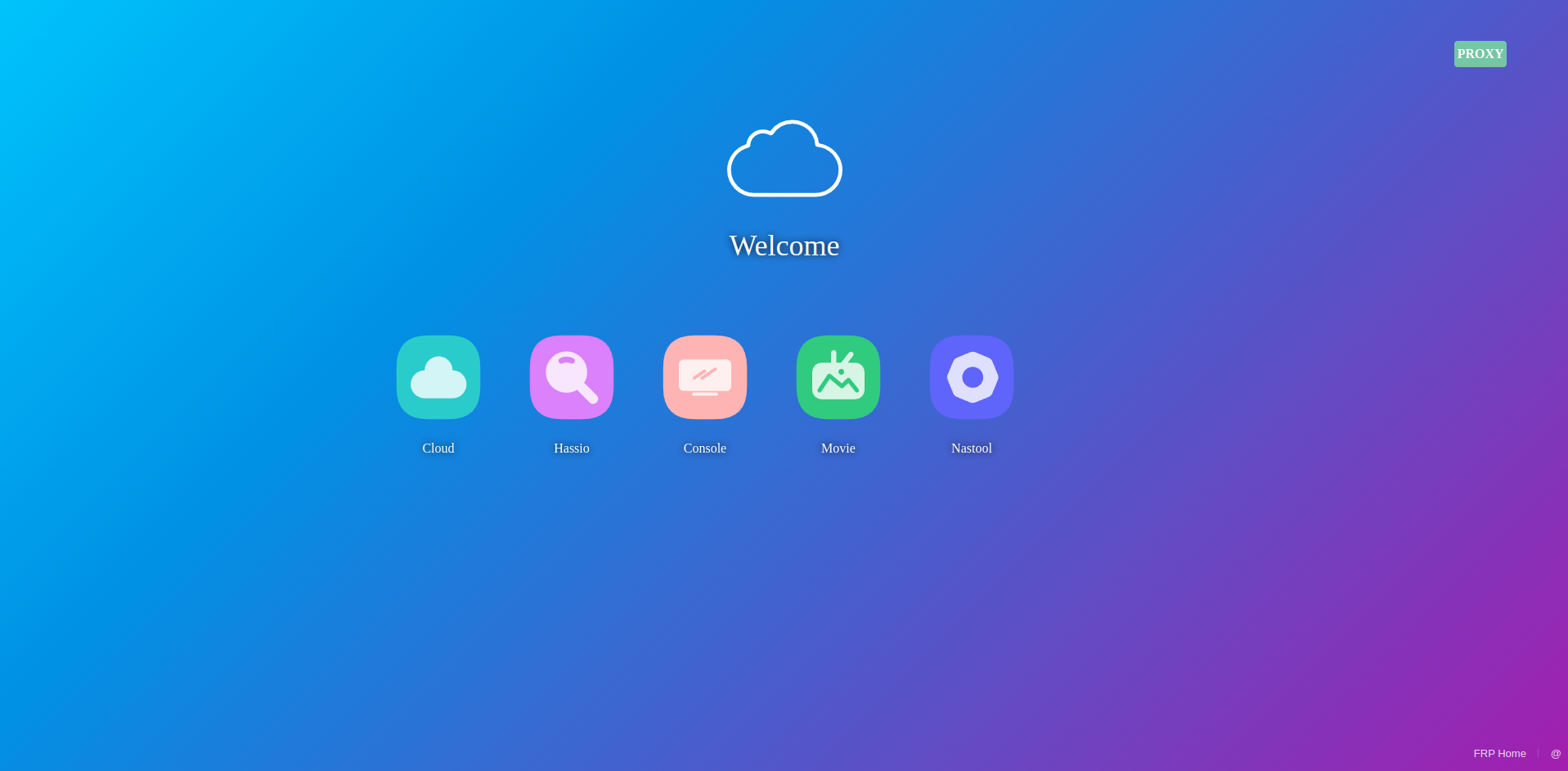Open the Console monitor icon
The width and height of the screenshot is (1568, 771).
[704, 377]
